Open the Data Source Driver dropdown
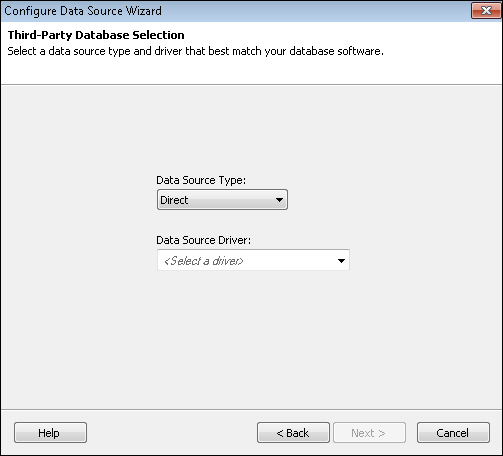The height and width of the screenshot is (456, 503). 253,260
